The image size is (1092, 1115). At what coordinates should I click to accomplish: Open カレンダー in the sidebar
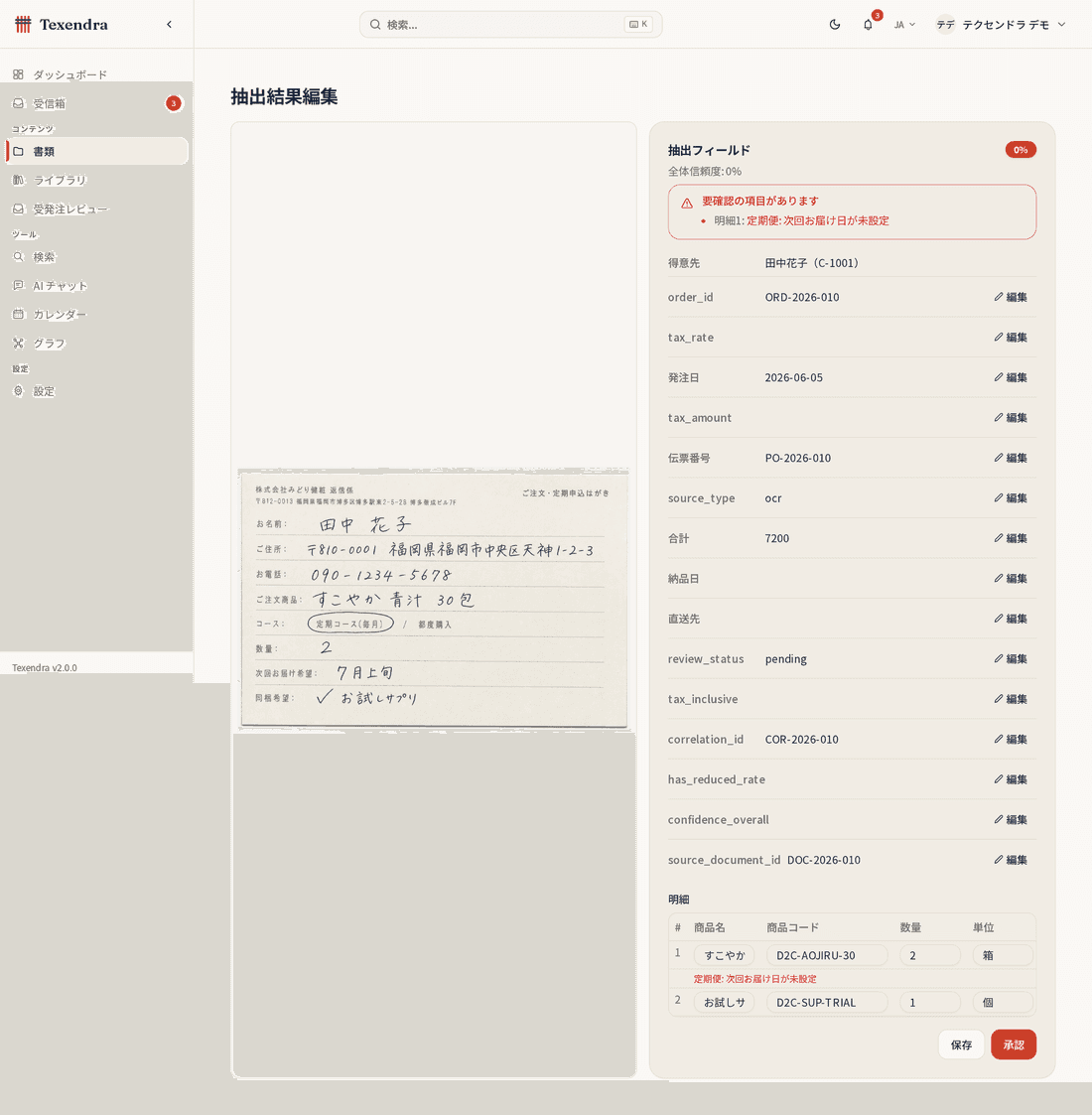pos(96,315)
